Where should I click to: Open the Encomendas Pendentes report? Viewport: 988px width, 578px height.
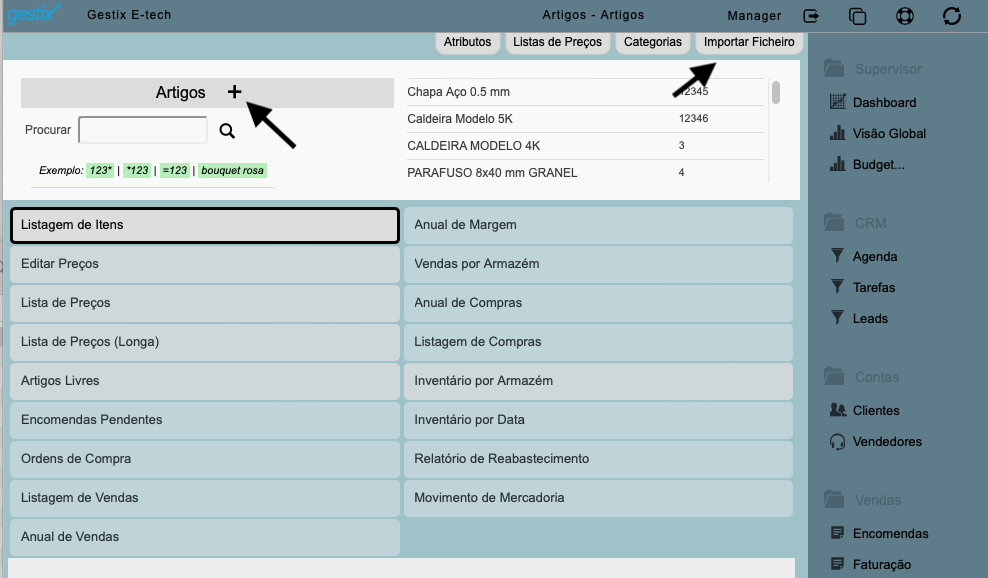(x=205, y=420)
